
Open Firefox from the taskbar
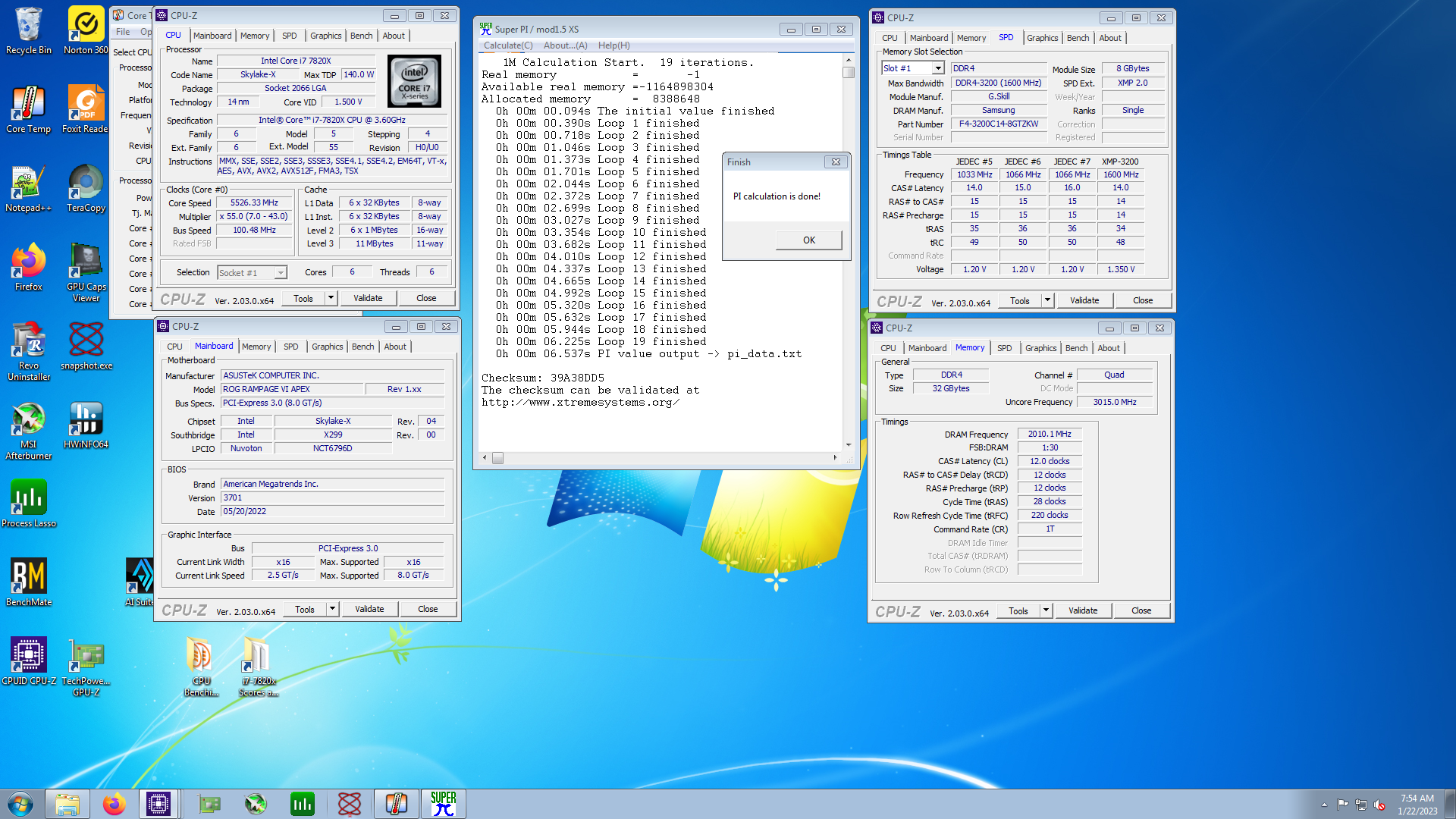pos(115,804)
